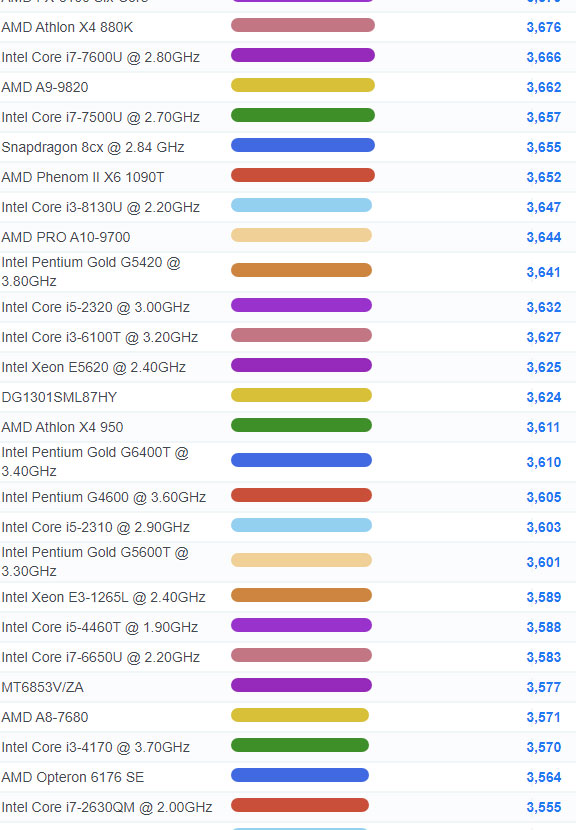
Task: Open Intel Core i7-7500U @ 2.70GHz
Action: 101,117
